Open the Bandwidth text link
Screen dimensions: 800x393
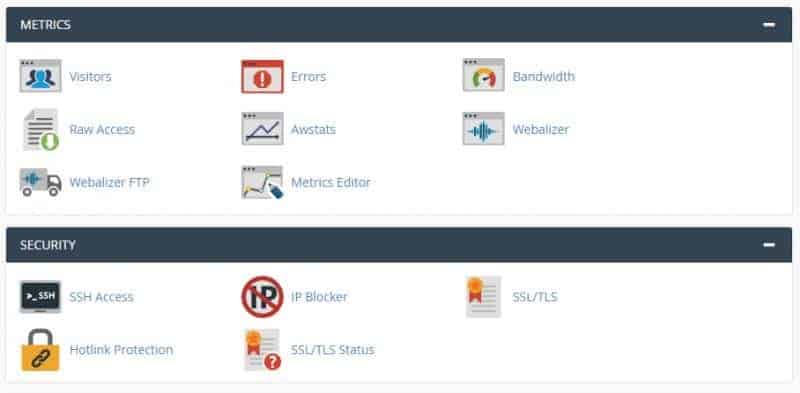[x=544, y=77]
